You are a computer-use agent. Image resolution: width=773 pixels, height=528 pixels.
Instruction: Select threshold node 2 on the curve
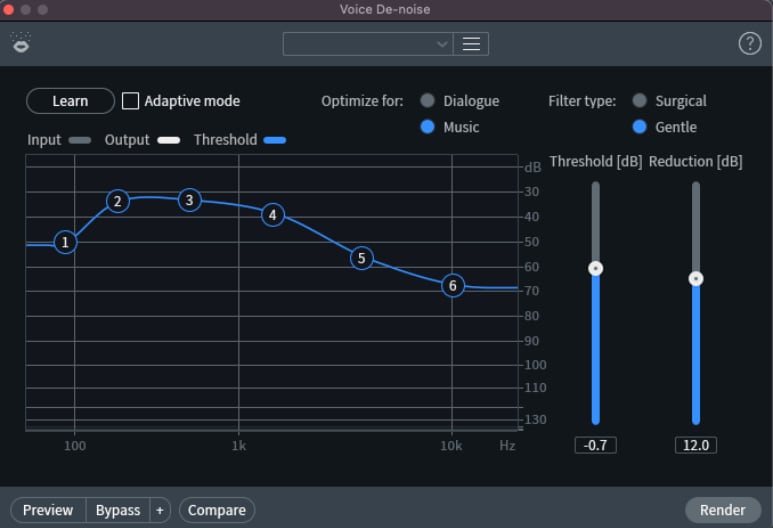click(117, 201)
